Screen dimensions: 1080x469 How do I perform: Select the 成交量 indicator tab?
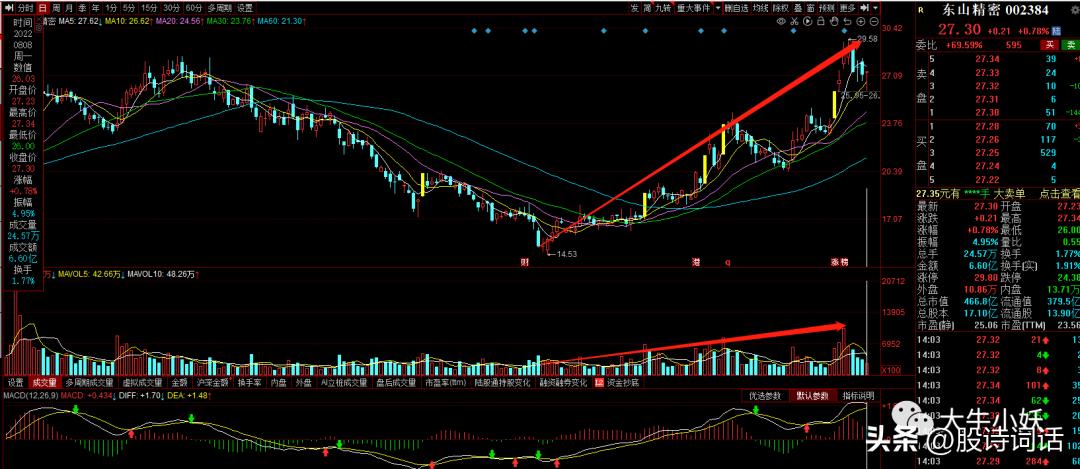coord(46,382)
